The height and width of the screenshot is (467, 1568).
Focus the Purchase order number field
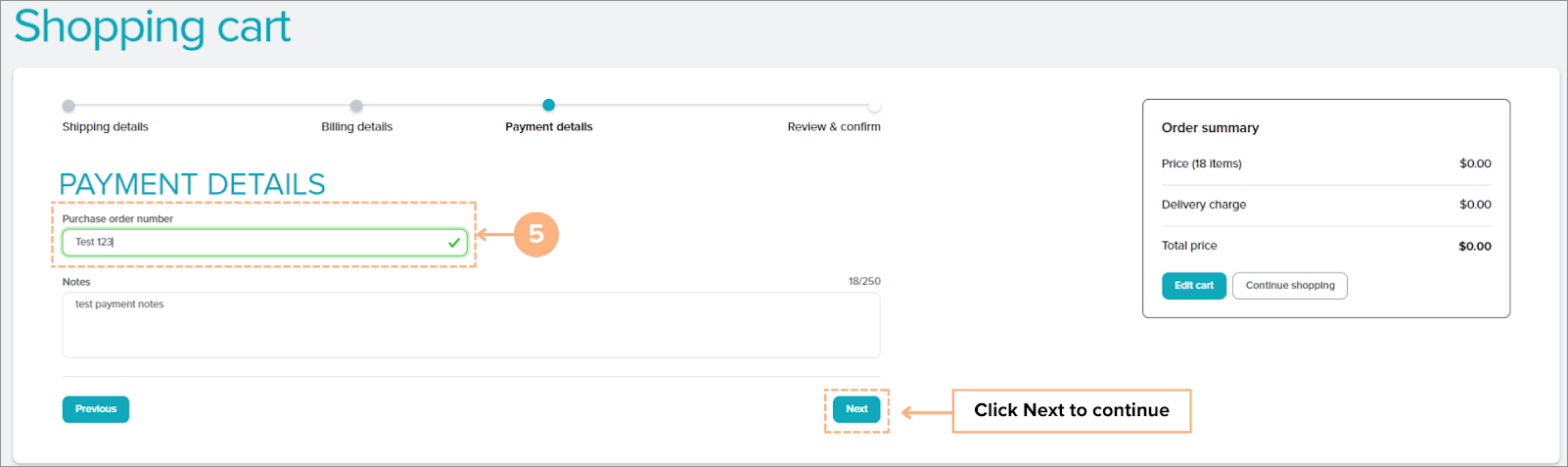tap(254, 242)
